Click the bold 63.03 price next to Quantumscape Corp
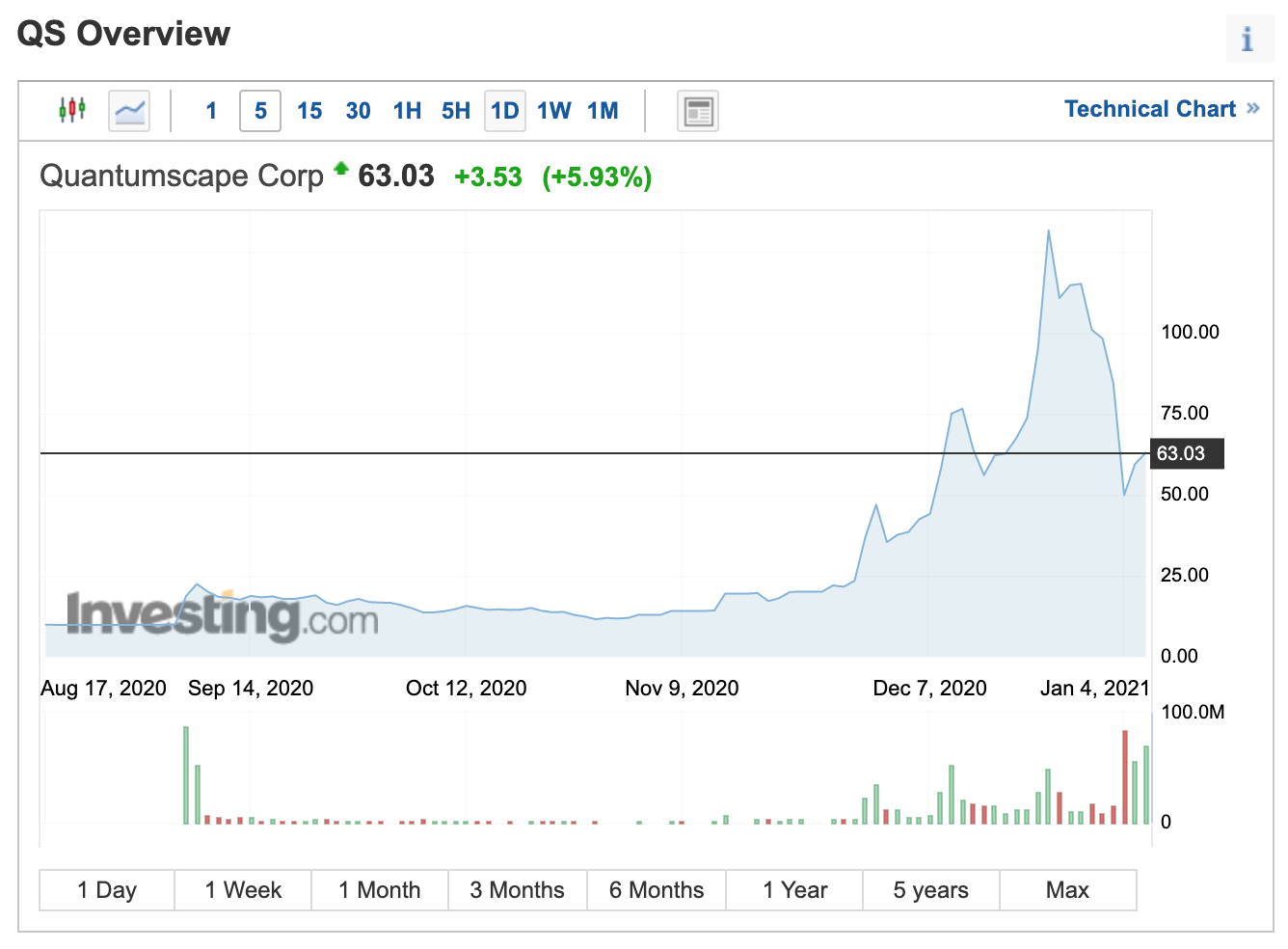1288x949 pixels. (x=396, y=176)
